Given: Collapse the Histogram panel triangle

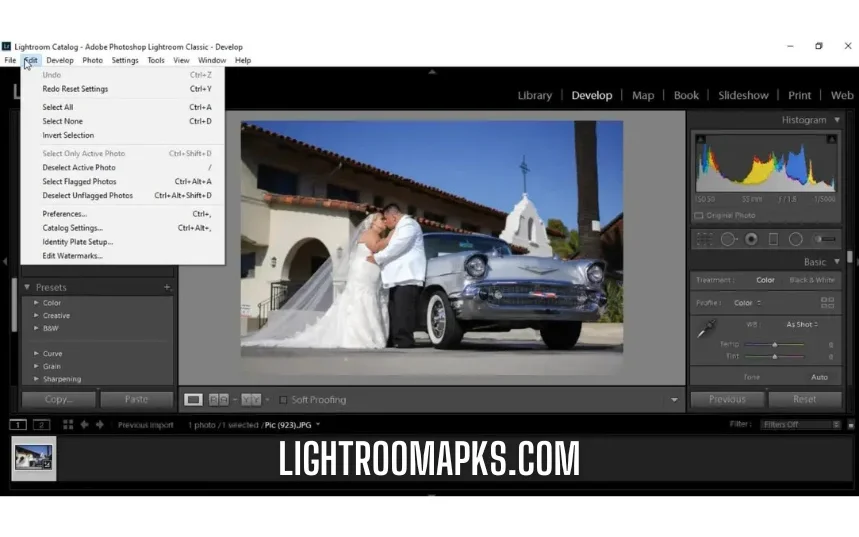Looking at the screenshot, I should point(837,120).
